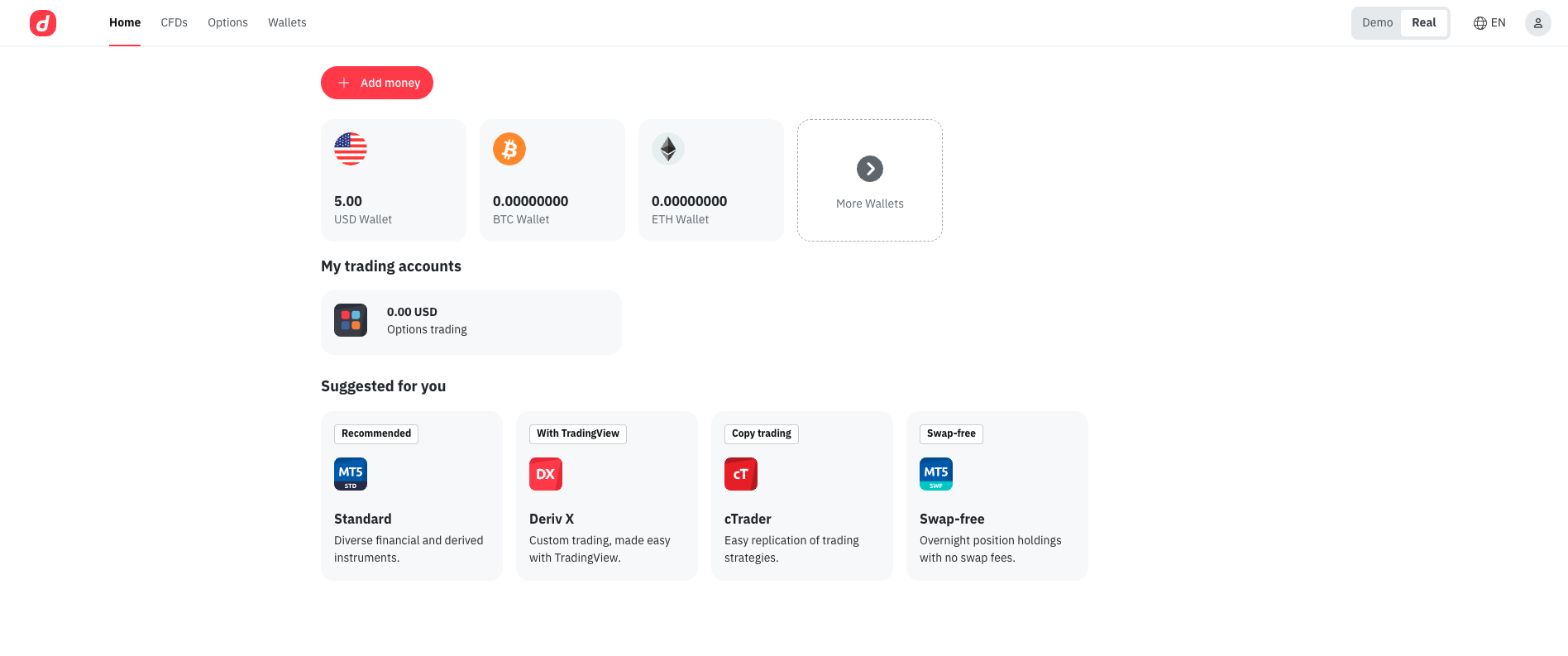Click the Recommended badge
Screen dimensions: 1568x656
coord(376,433)
